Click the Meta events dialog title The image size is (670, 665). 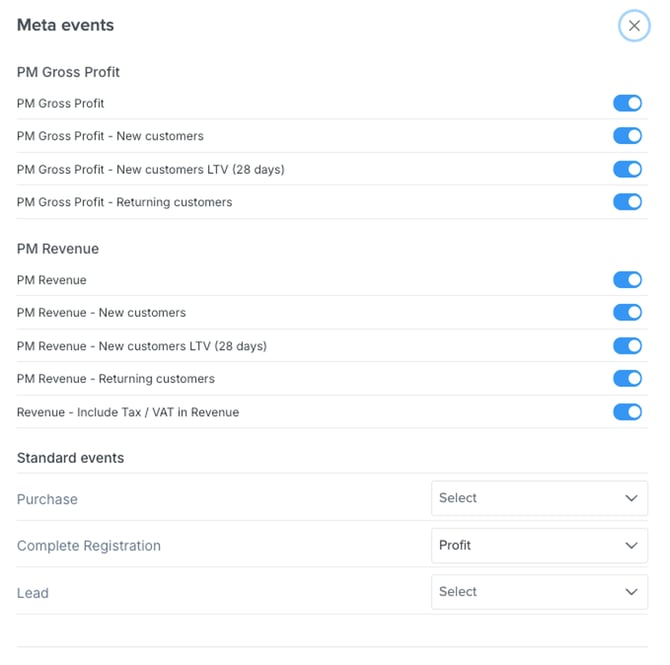[x=65, y=25]
